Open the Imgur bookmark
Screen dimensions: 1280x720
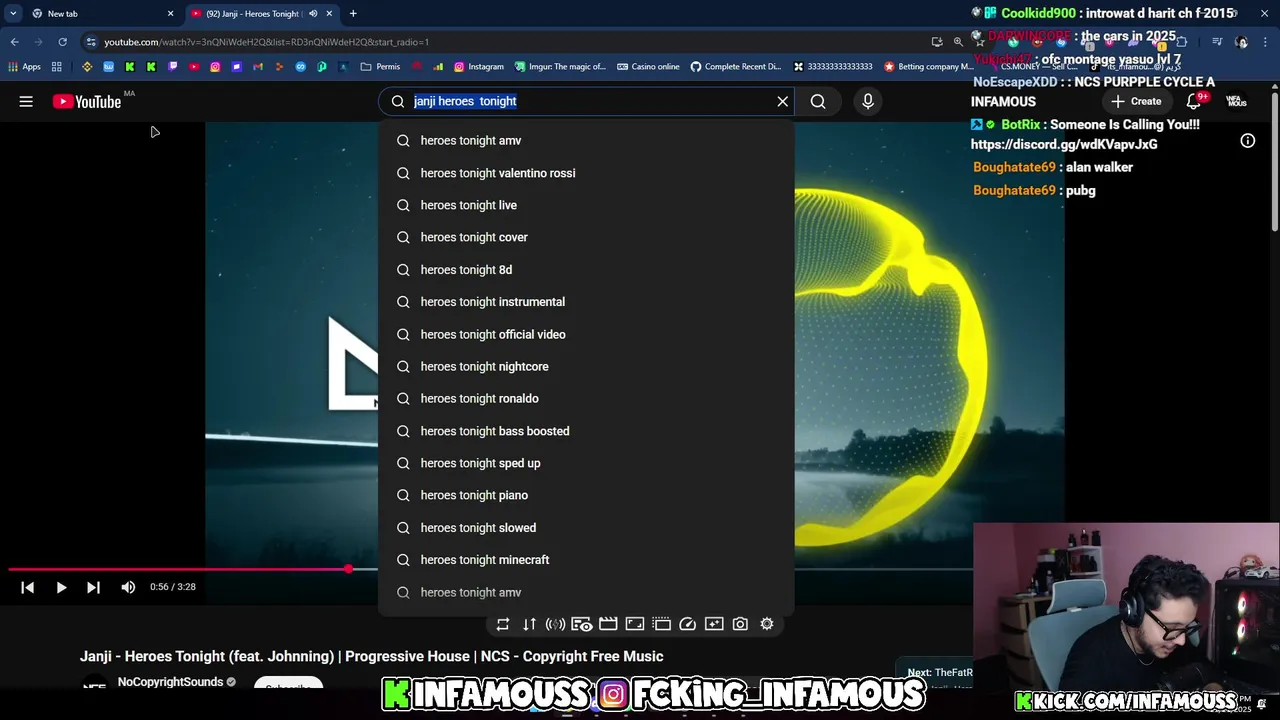[560, 67]
